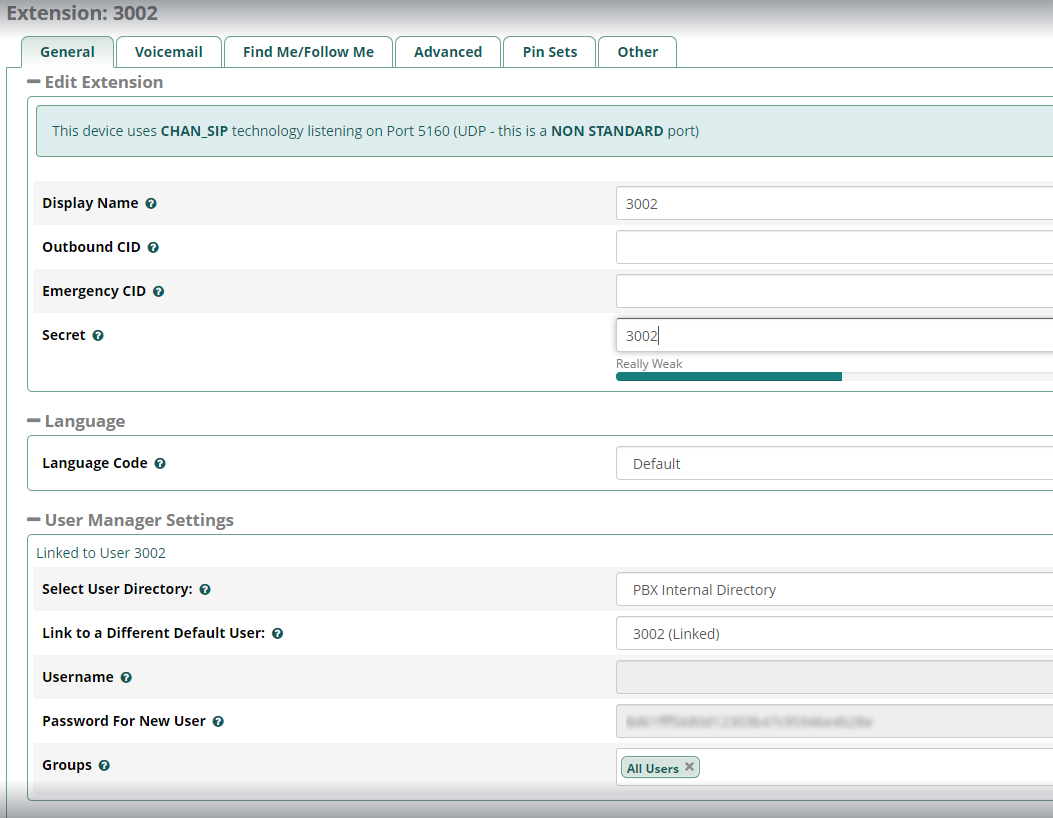
Task: Show help for Display Name field
Action: click(151, 203)
